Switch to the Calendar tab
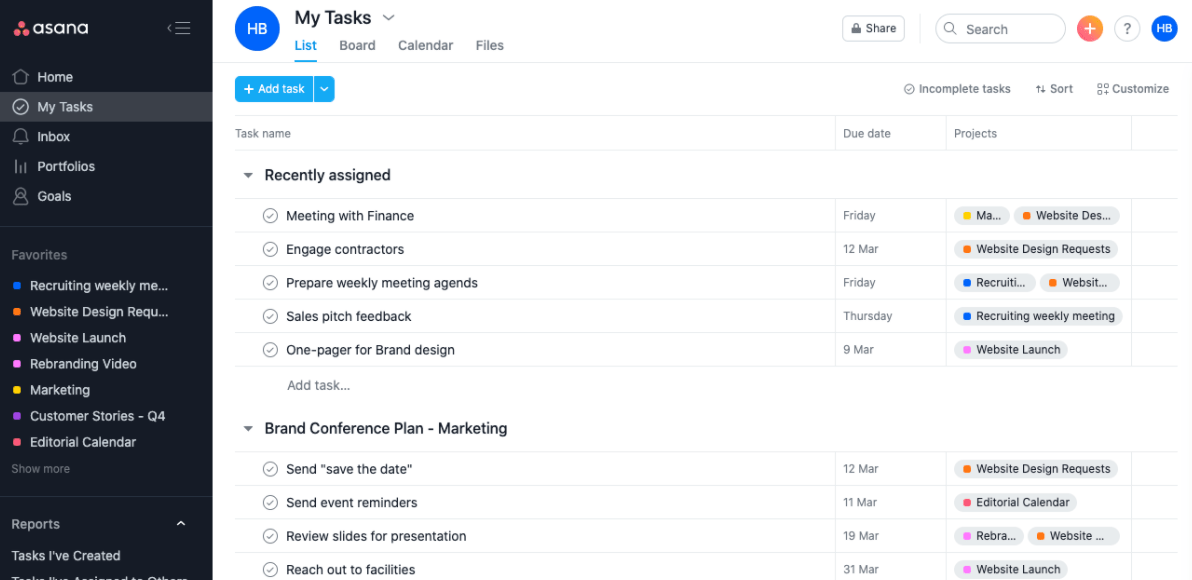The image size is (1192, 580). pyautogui.click(x=426, y=46)
